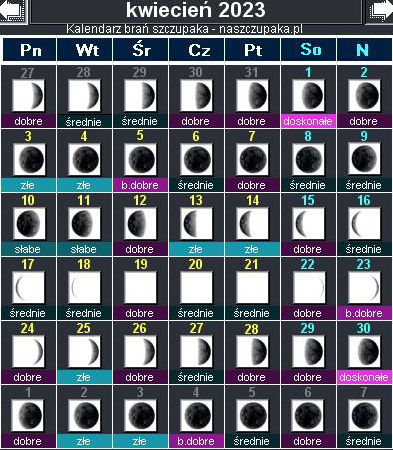Go to previous month with left arrow

pyautogui.click(x=13, y=12)
